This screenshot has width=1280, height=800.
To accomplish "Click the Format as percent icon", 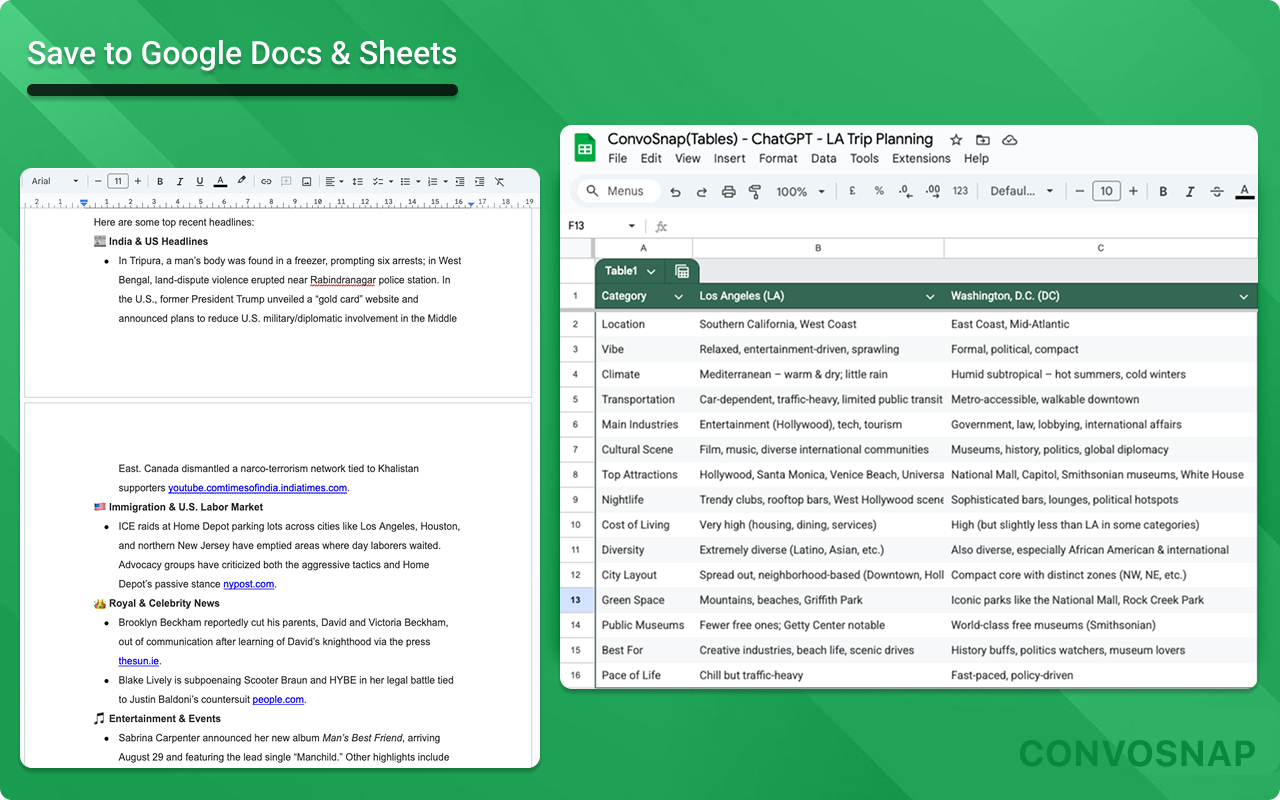I will [880, 191].
